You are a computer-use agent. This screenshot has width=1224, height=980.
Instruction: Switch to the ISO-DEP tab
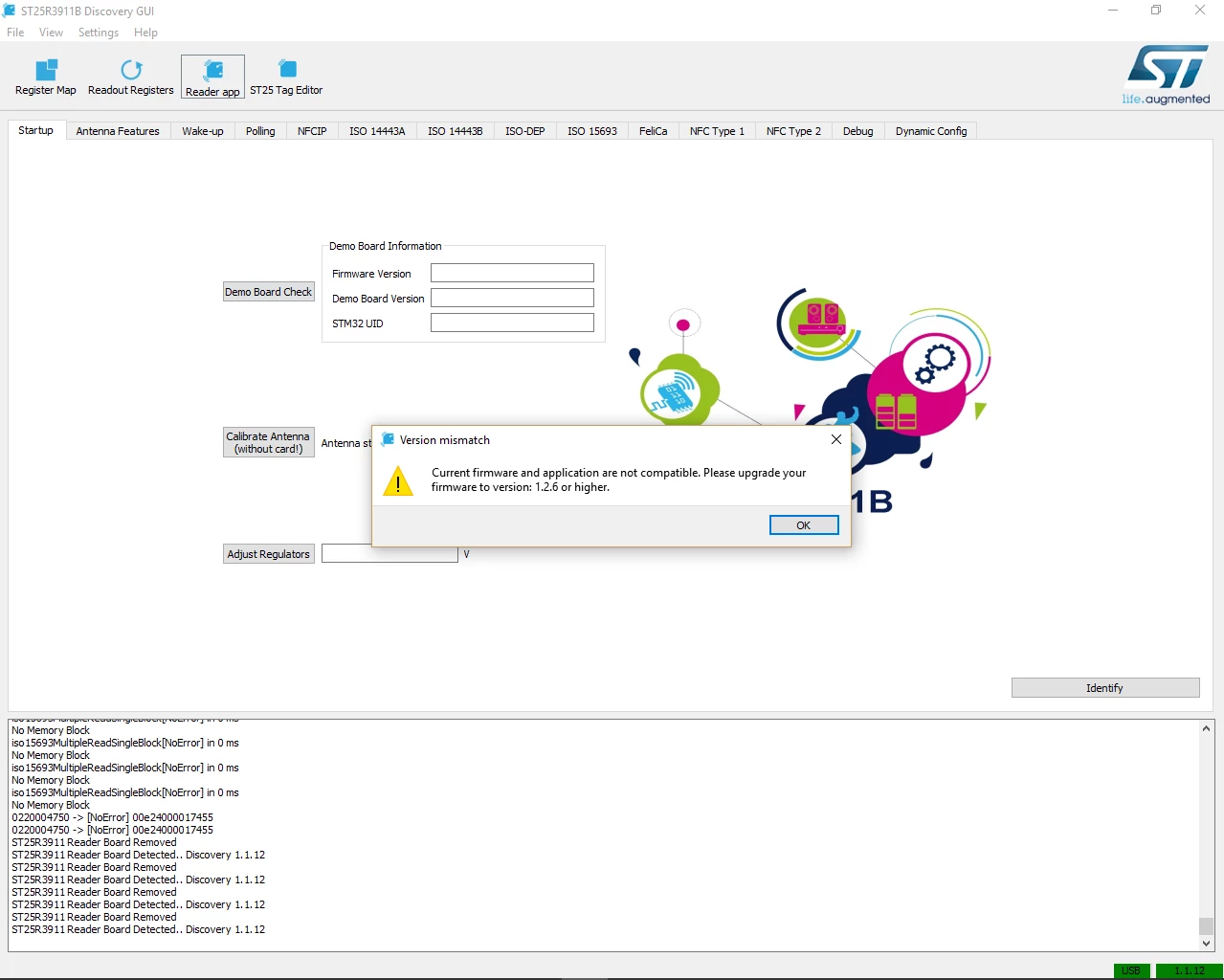coord(525,131)
